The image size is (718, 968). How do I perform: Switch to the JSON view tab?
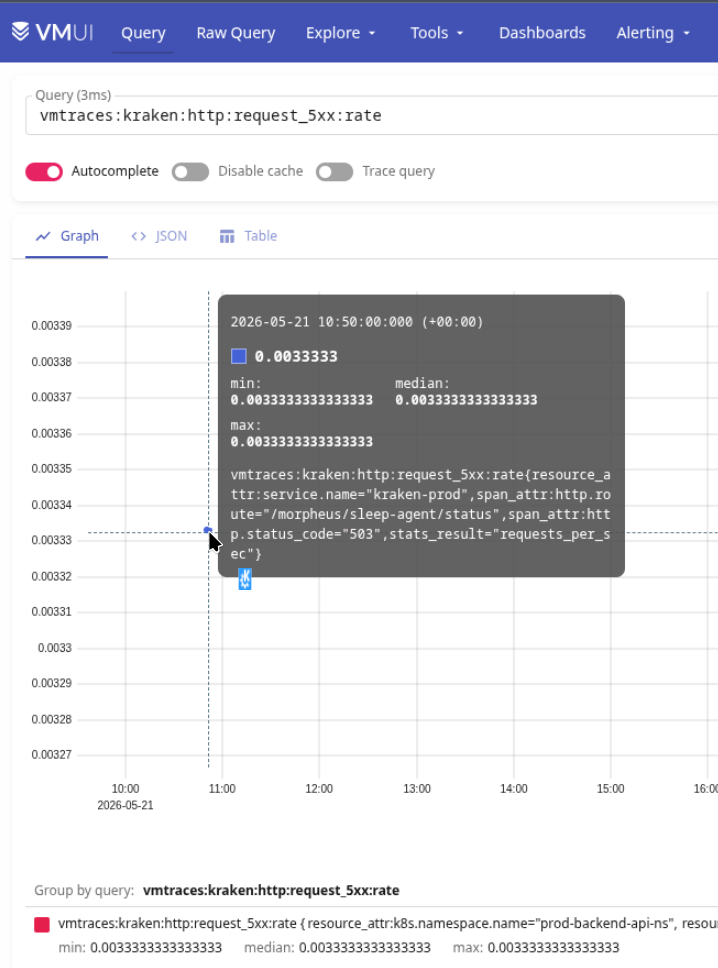point(159,236)
